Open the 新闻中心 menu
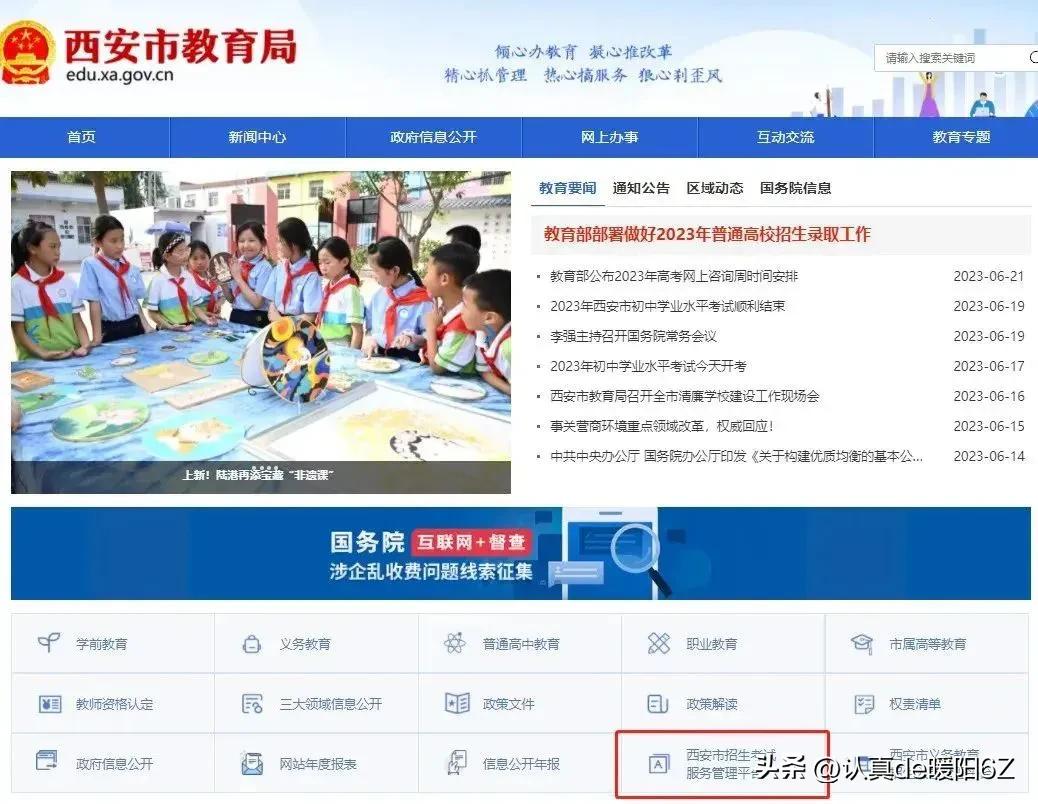1038x804 pixels. pyautogui.click(x=258, y=137)
